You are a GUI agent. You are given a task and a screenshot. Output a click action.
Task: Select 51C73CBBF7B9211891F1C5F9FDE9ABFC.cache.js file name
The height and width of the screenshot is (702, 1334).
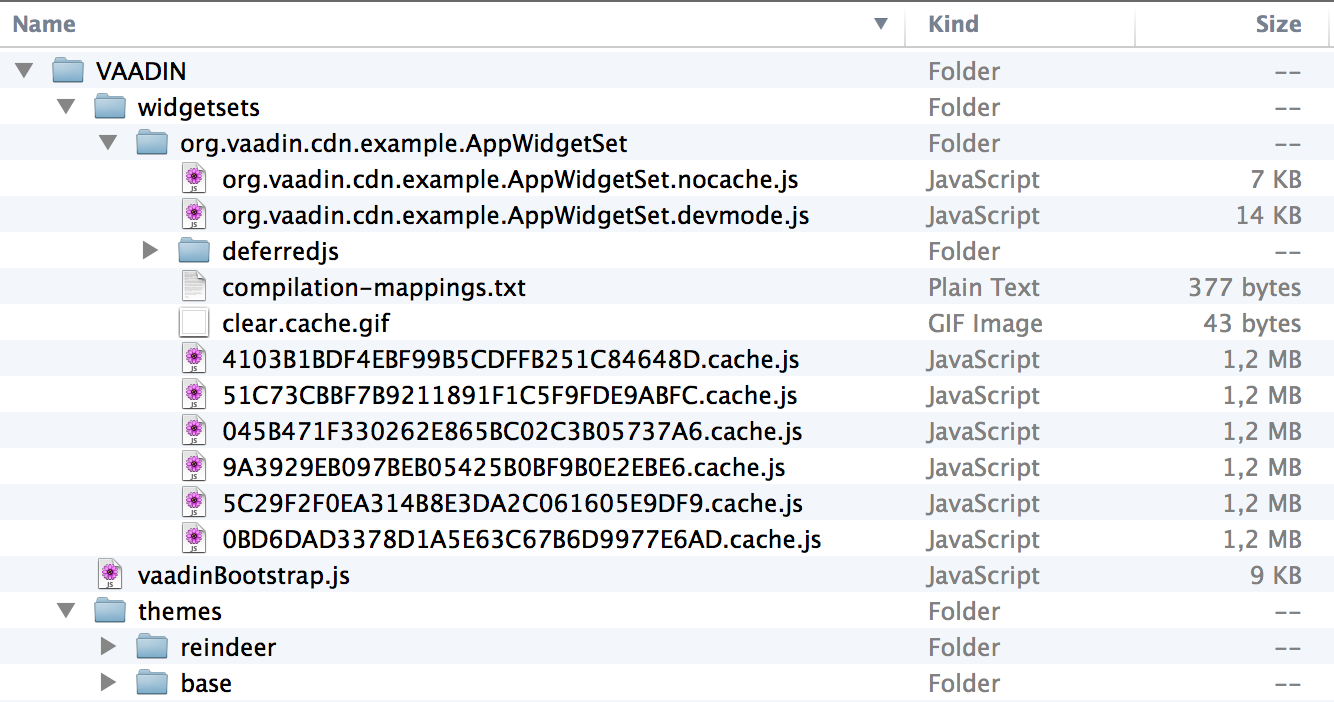(x=510, y=395)
